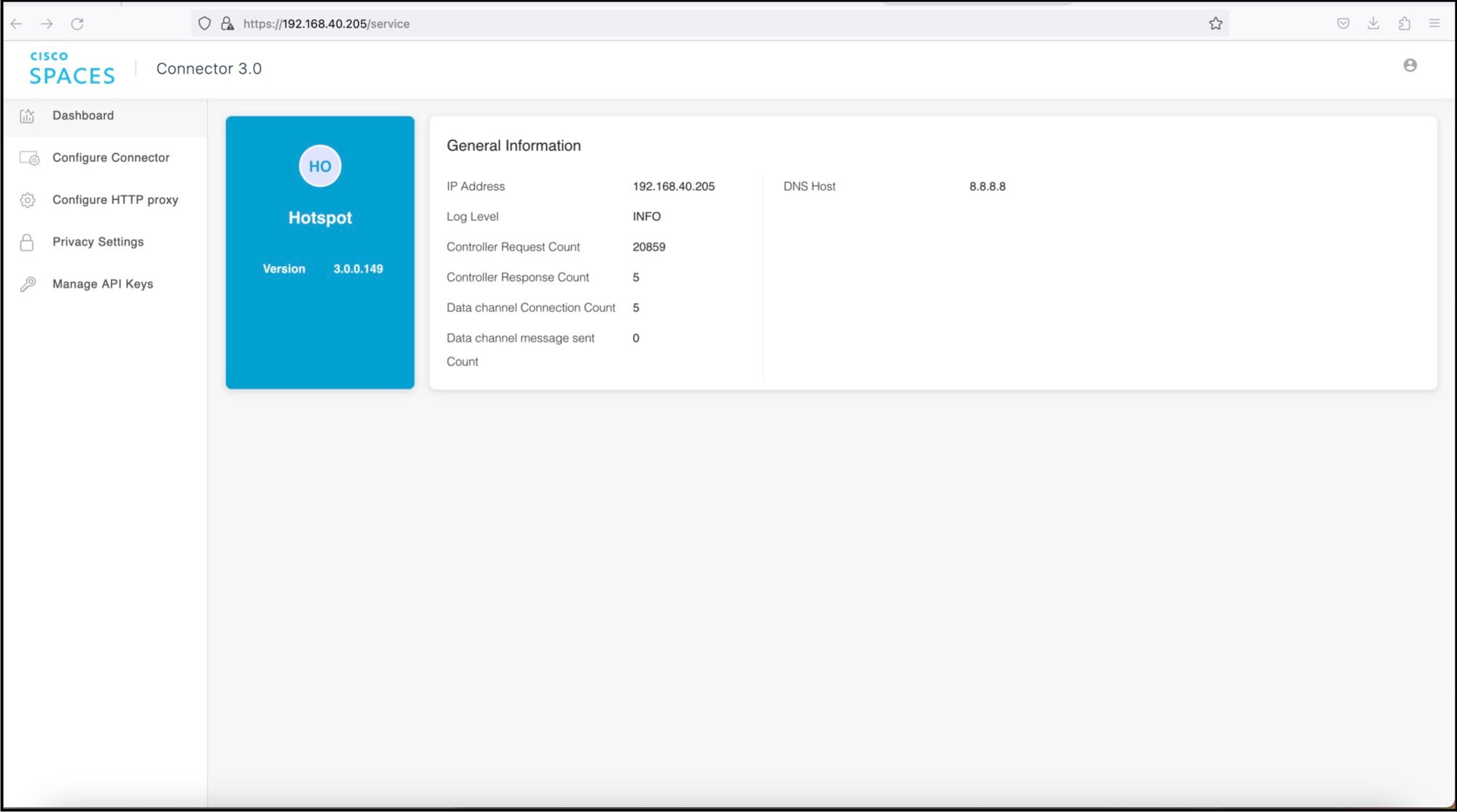Image resolution: width=1457 pixels, height=812 pixels.
Task: Open the user profile icon
Action: [1411, 65]
